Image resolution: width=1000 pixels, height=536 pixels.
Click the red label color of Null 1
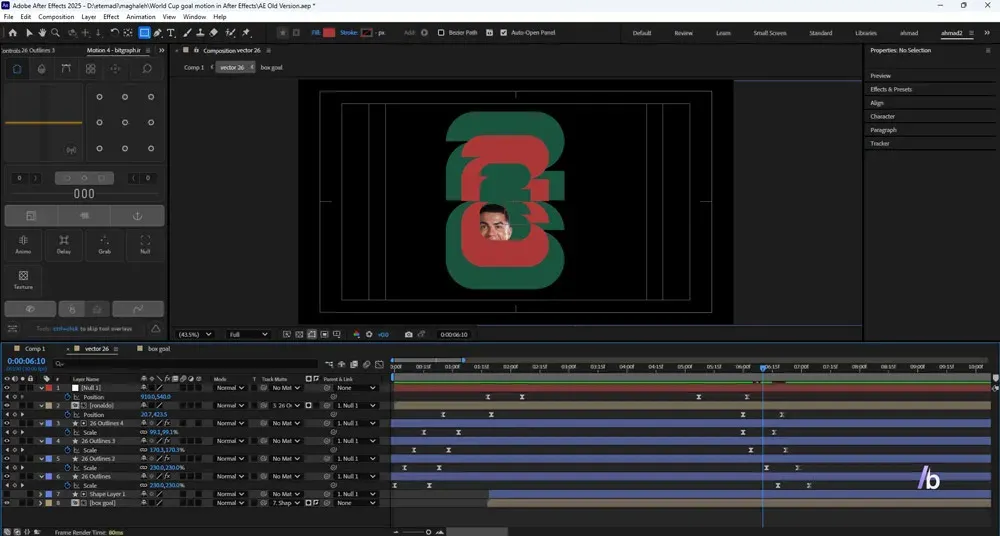49,387
